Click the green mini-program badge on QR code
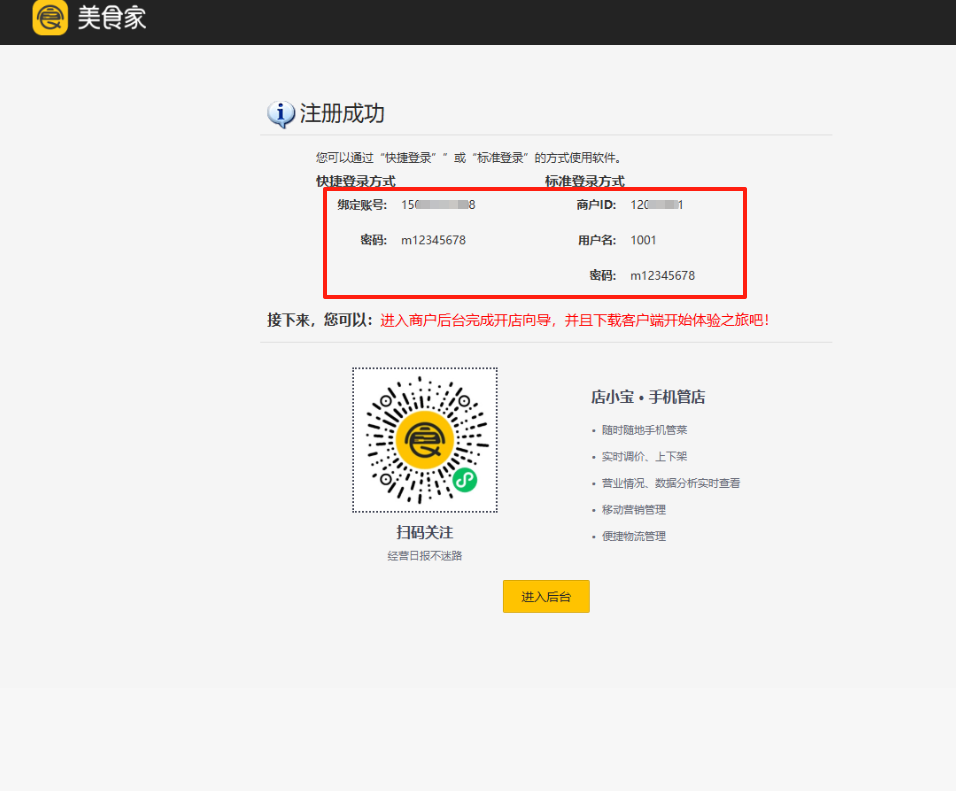Screen dimensions: 956x791 pyautogui.click(x=464, y=481)
